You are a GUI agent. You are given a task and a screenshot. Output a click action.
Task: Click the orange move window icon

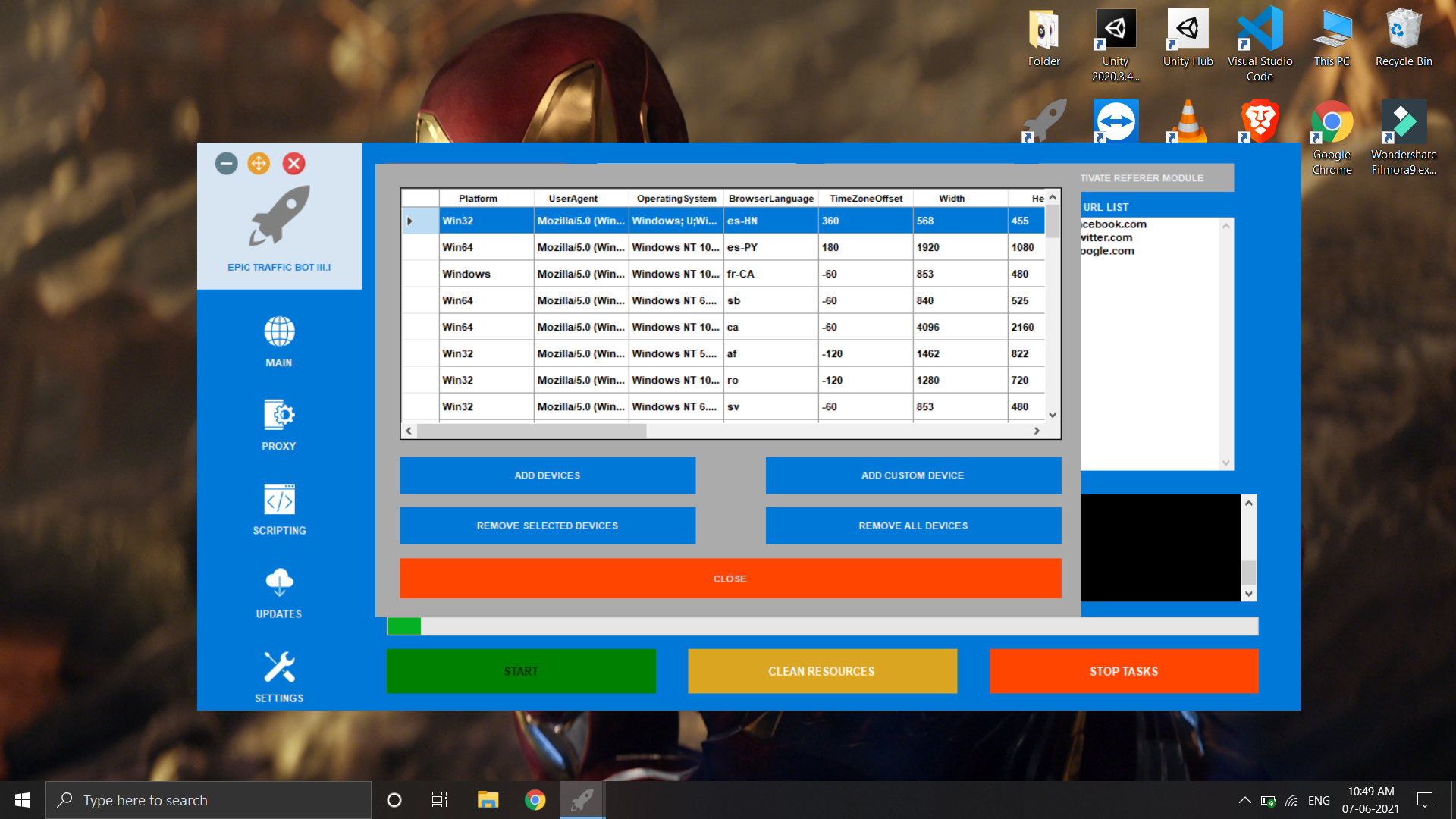pyautogui.click(x=259, y=163)
